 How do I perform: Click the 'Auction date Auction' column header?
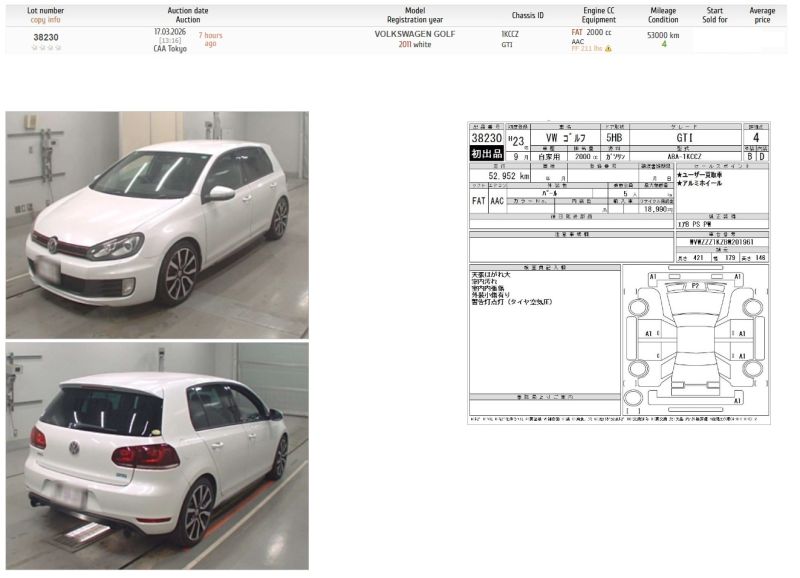tap(188, 15)
